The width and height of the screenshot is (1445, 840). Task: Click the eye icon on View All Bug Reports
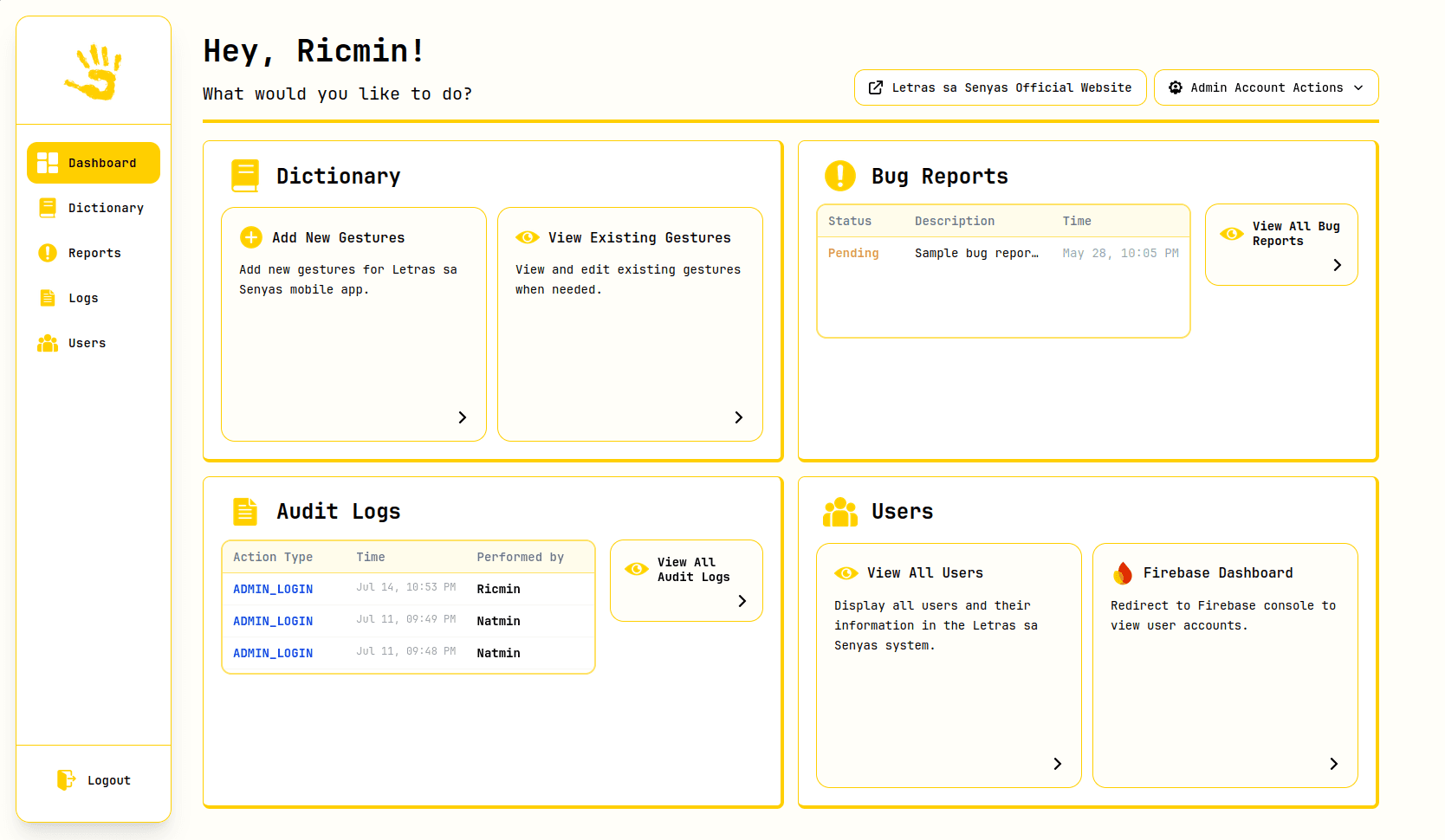click(x=1232, y=234)
